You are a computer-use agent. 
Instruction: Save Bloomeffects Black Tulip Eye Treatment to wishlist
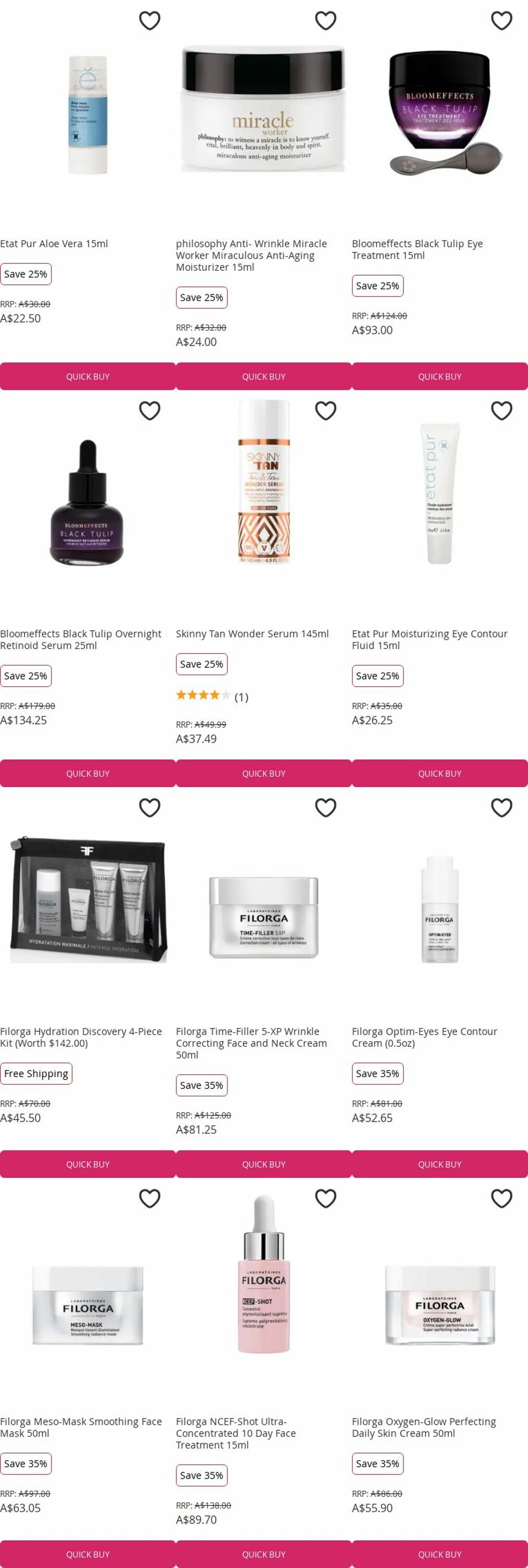(x=501, y=21)
